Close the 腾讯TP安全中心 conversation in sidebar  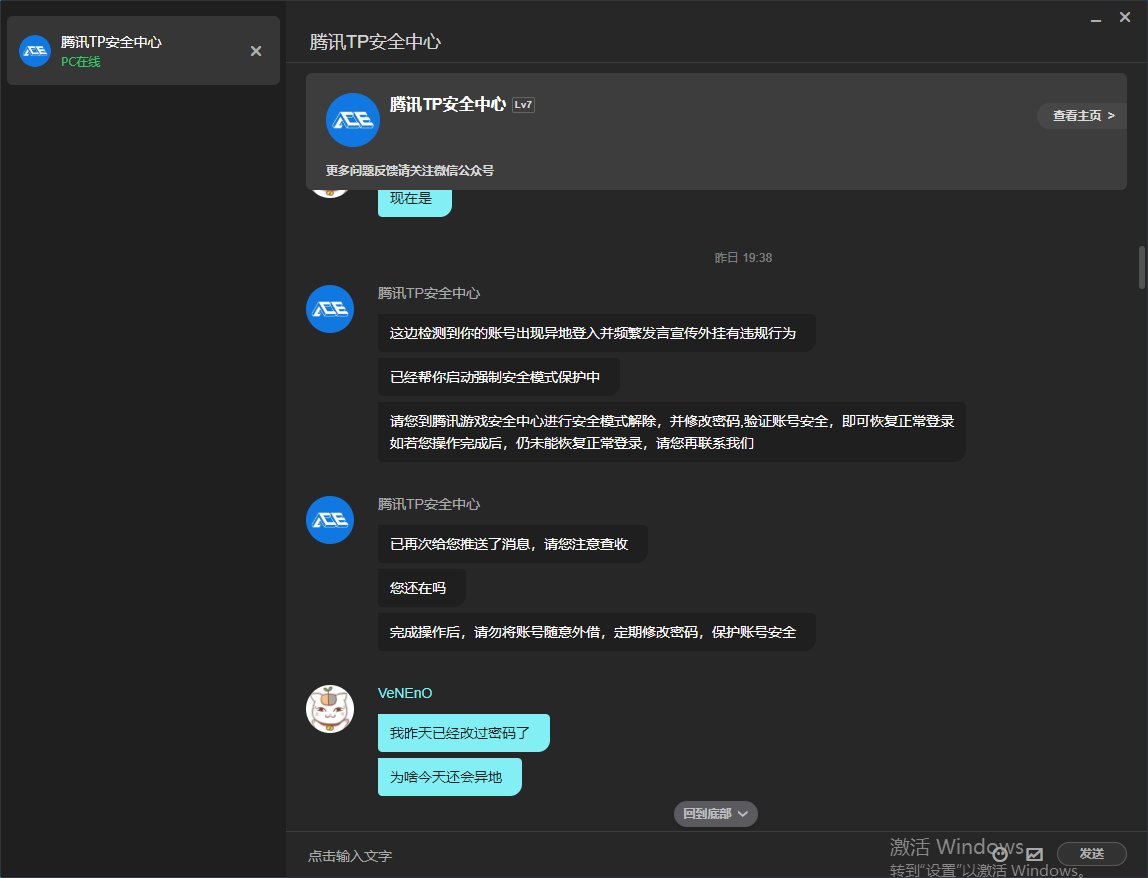256,51
